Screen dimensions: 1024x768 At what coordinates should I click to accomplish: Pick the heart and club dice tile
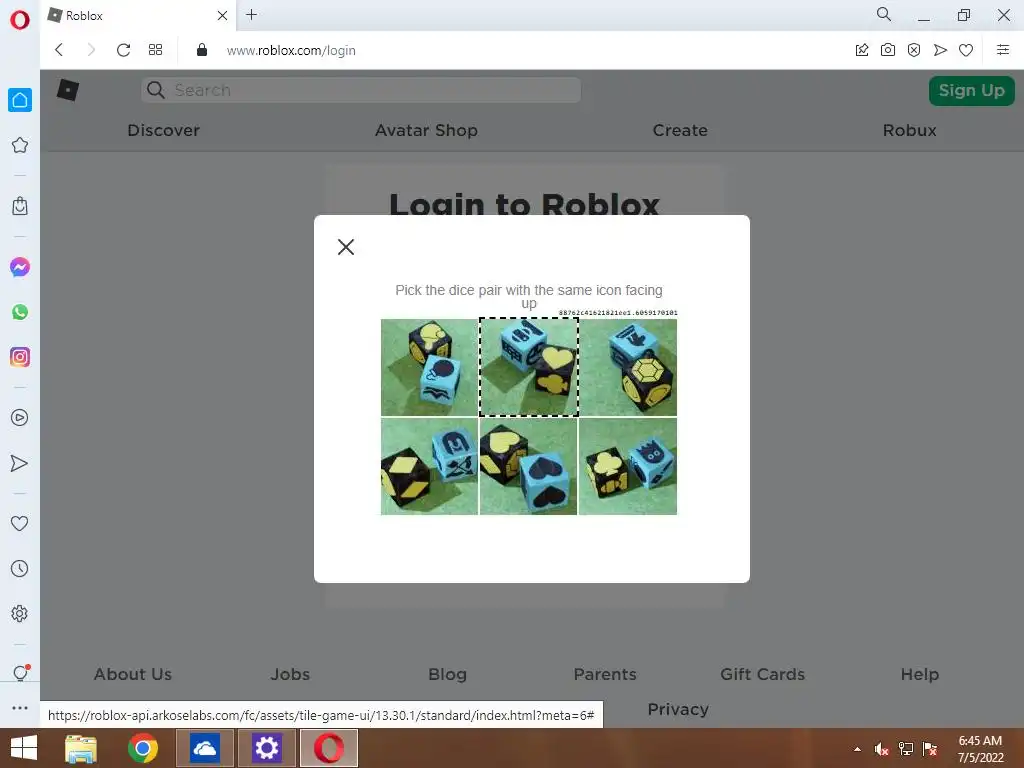pyautogui.click(x=528, y=367)
